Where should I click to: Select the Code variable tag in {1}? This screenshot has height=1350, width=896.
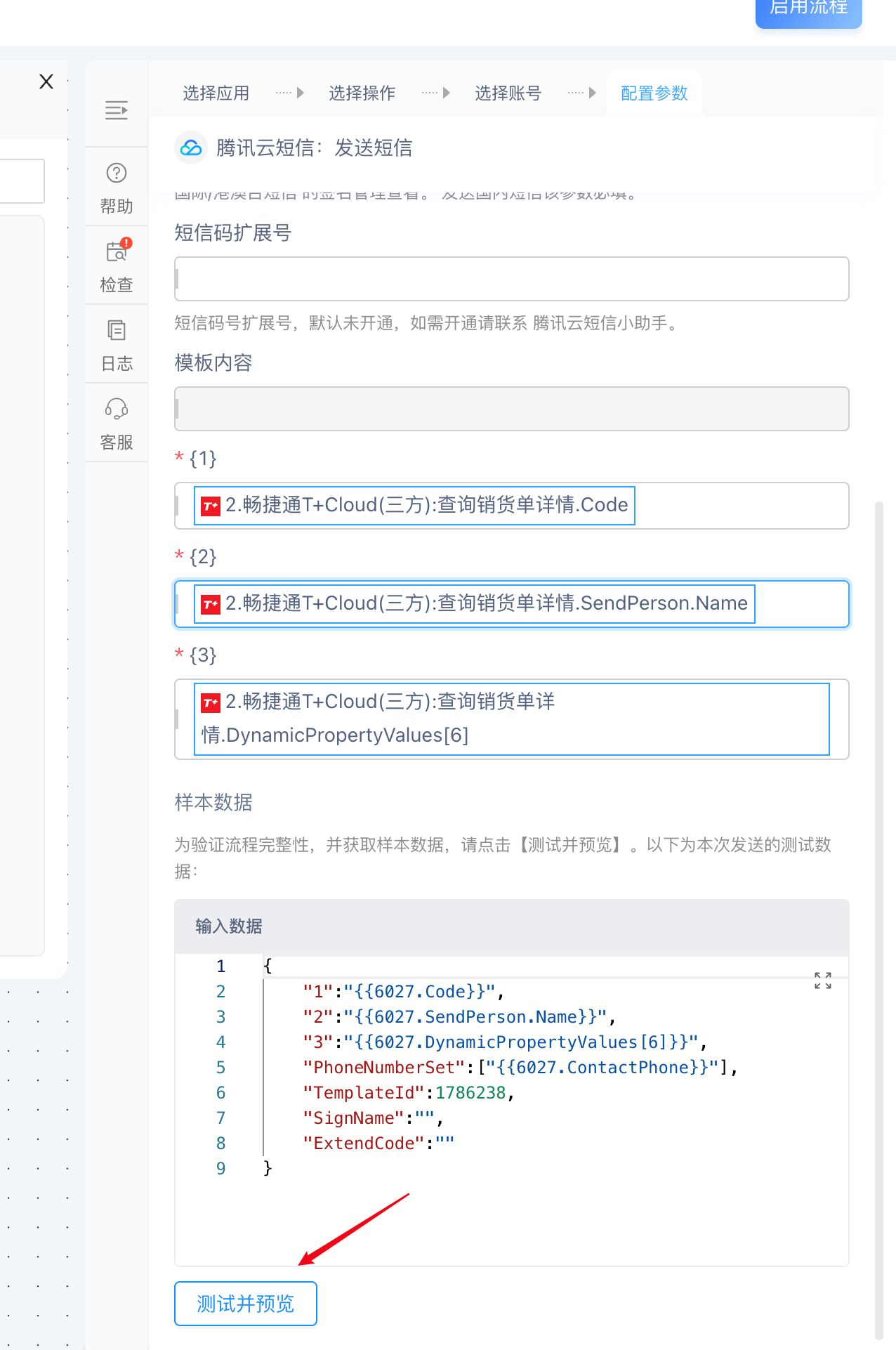[x=414, y=506]
